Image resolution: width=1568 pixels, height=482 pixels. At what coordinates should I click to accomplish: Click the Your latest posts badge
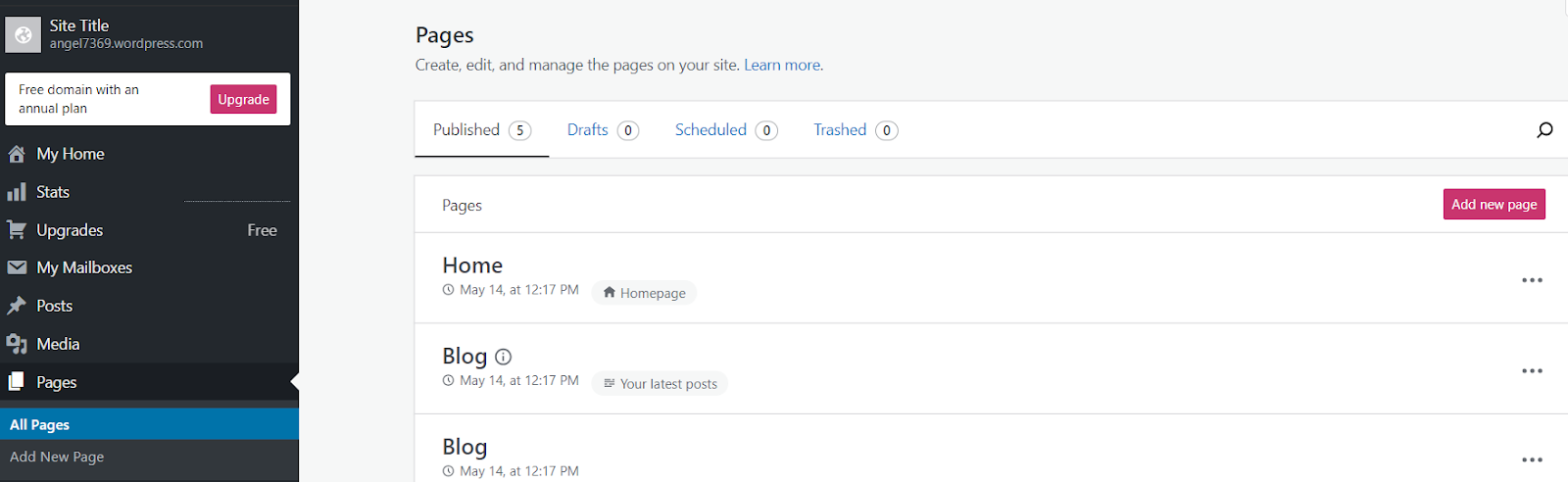pyautogui.click(x=660, y=384)
